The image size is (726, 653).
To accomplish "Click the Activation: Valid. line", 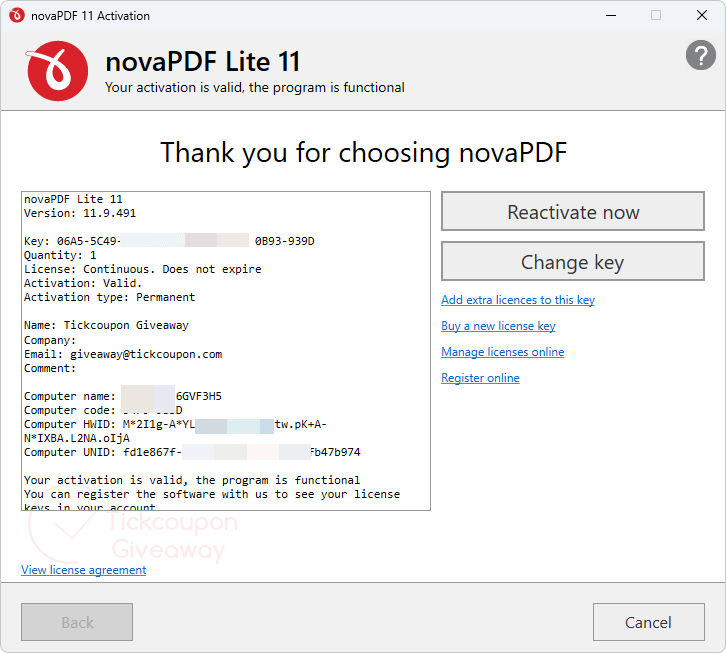I will click(x=83, y=283).
